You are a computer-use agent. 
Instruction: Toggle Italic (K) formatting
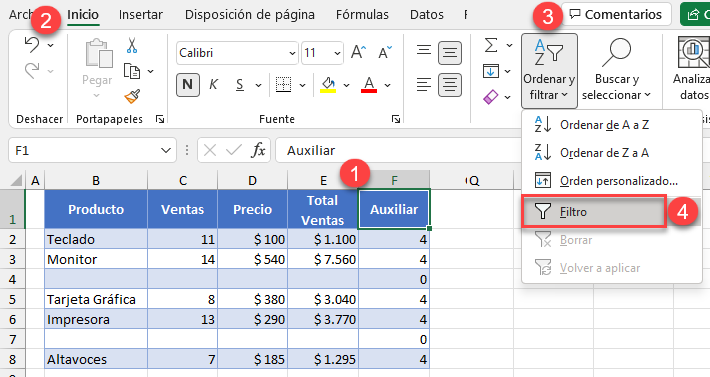pyautogui.click(x=213, y=85)
